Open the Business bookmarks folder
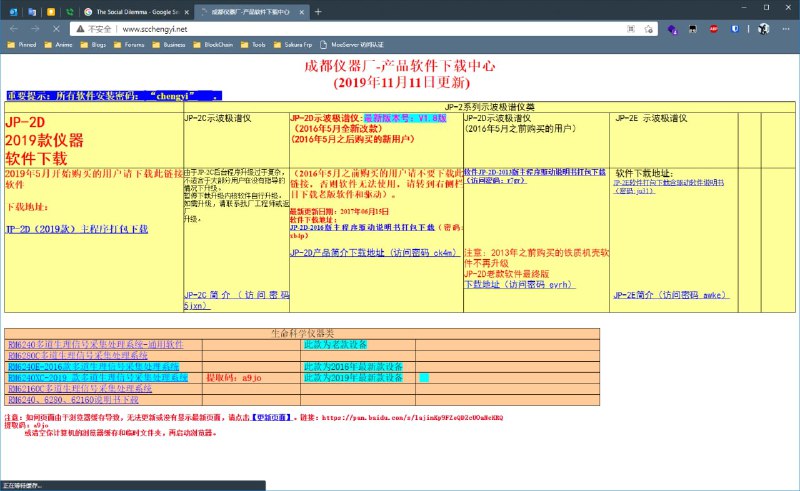The height and width of the screenshot is (491, 800). tap(169, 45)
